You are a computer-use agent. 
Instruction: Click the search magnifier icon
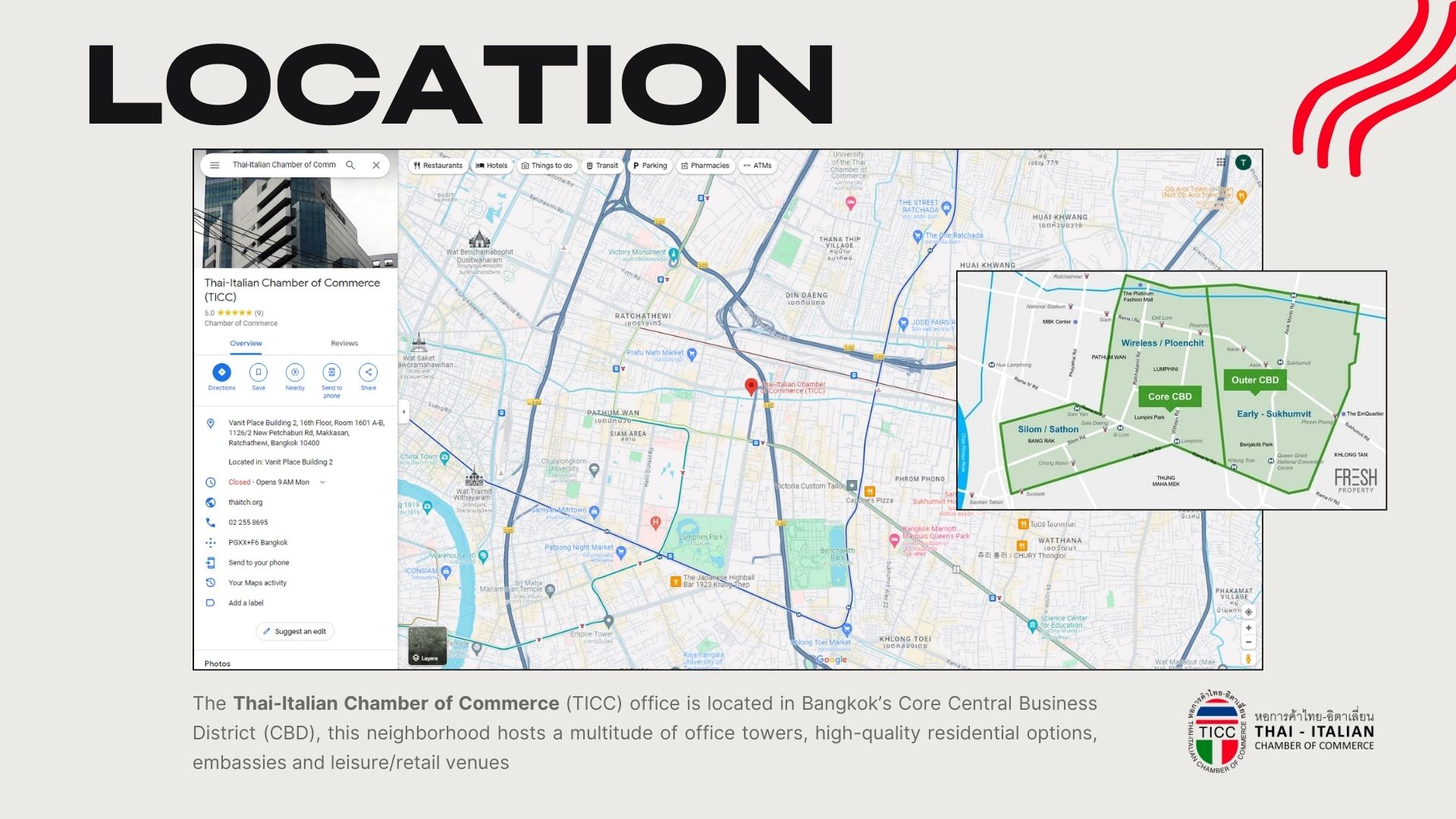[350, 165]
